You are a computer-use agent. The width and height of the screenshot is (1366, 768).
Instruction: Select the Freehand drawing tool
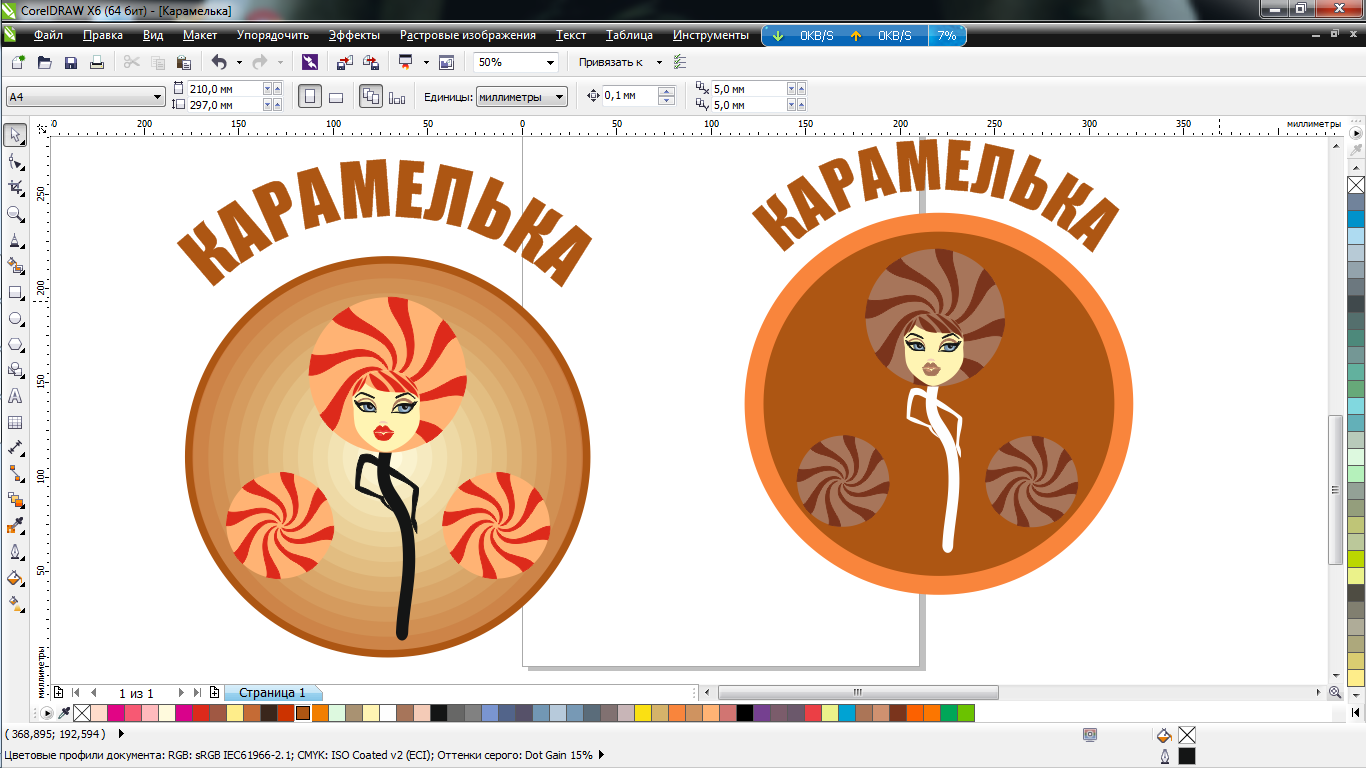coord(15,240)
